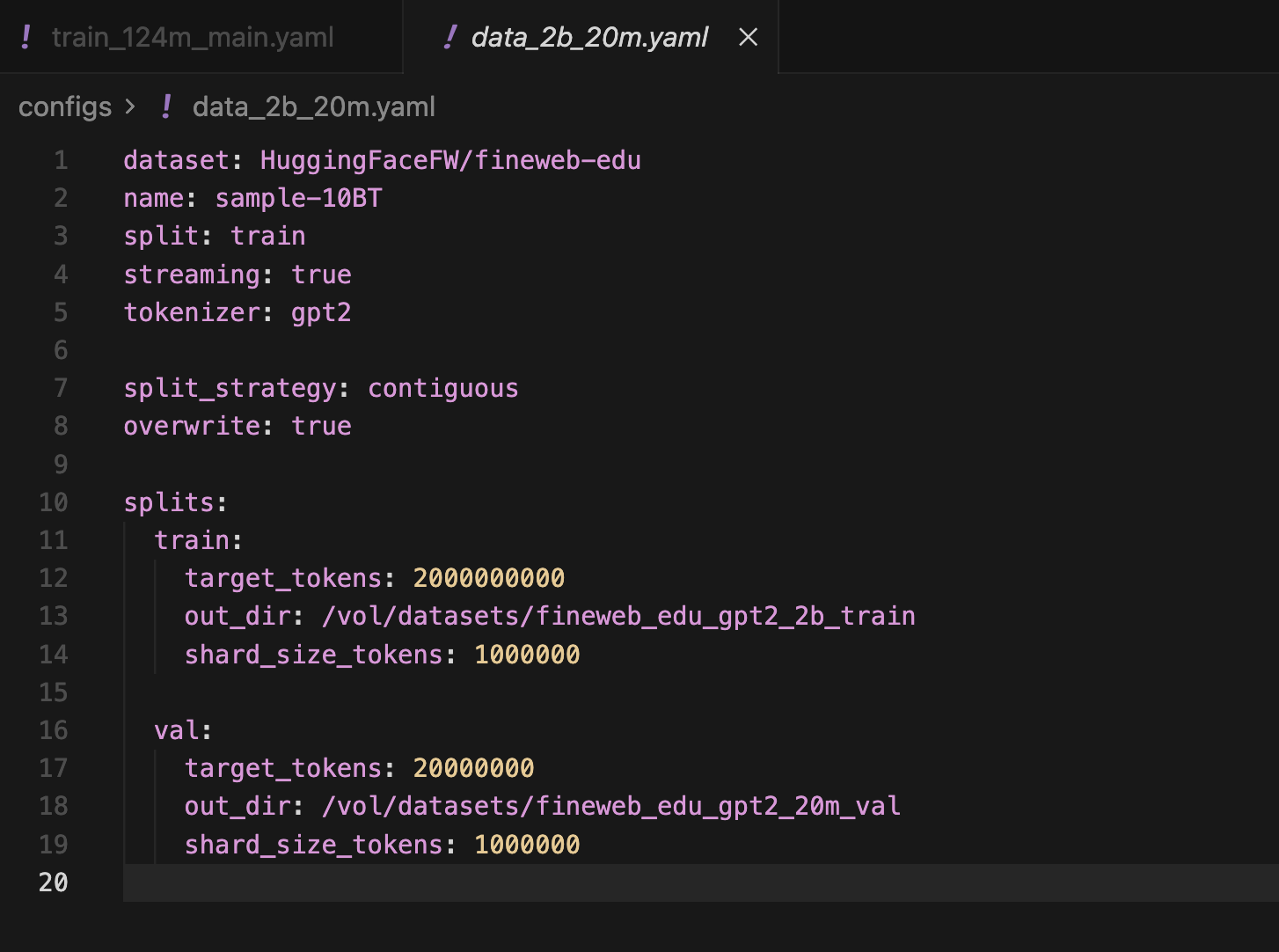1279x952 pixels.
Task: Click the breadcrumb chevron after configs
Action: click(131, 106)
